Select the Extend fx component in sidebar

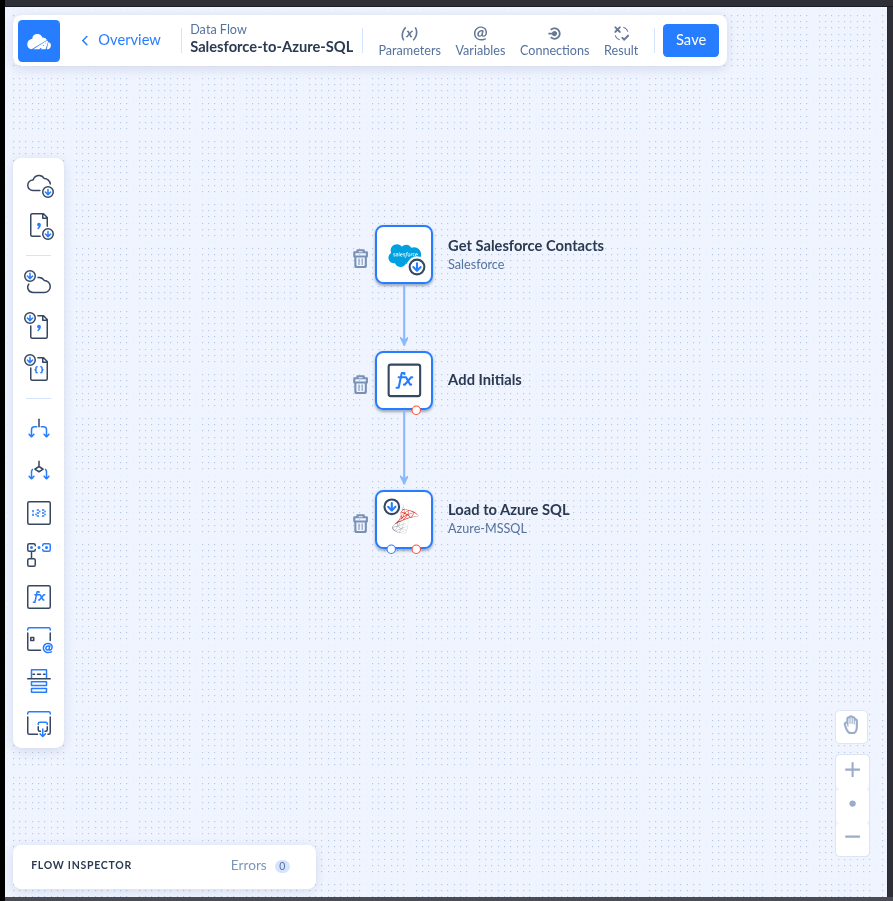tap(39, 597)
